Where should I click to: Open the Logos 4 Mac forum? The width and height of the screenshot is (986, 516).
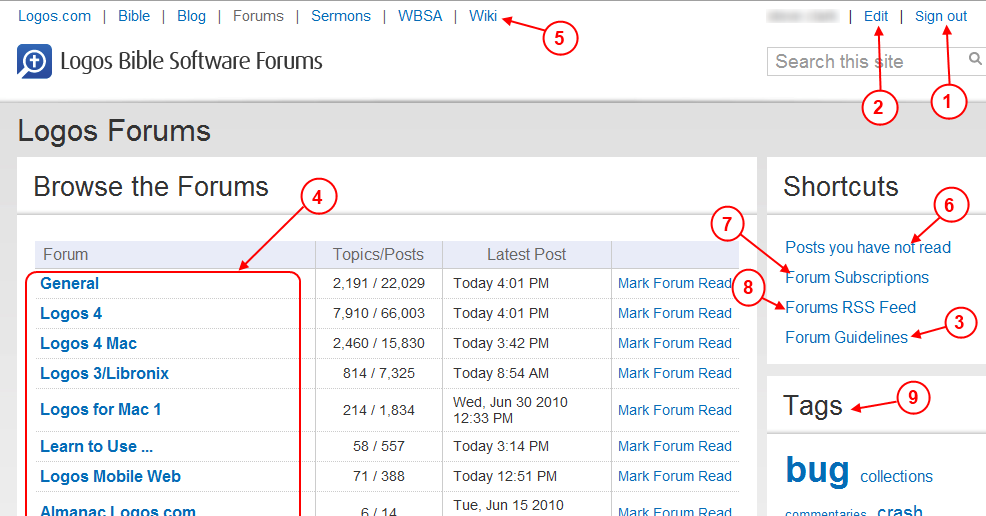(89, 344)
